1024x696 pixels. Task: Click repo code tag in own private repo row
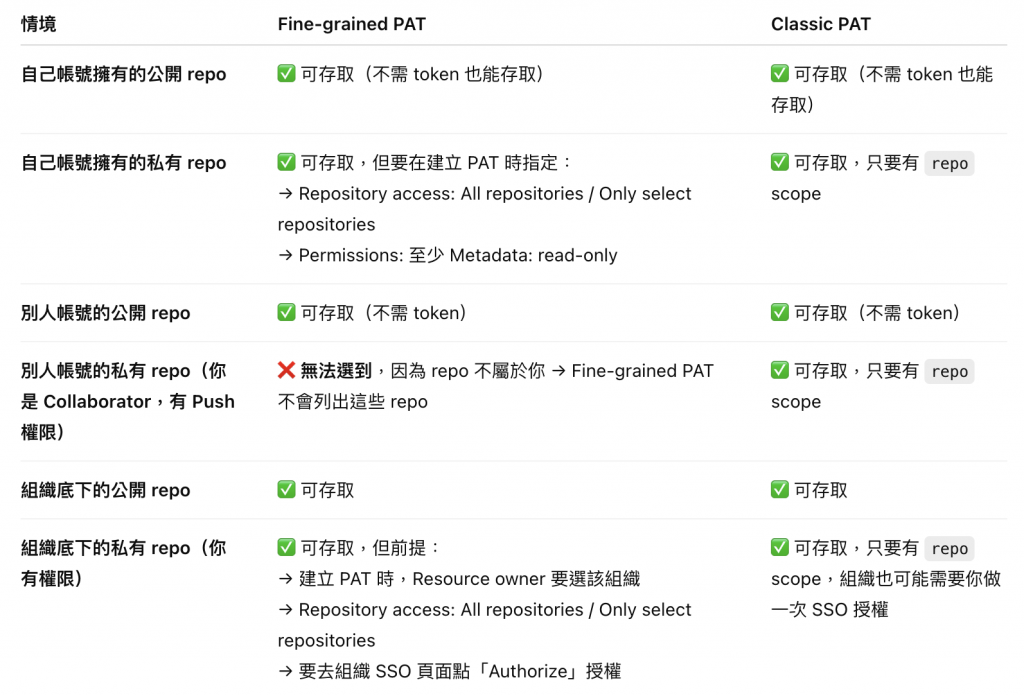coord(950,163)
